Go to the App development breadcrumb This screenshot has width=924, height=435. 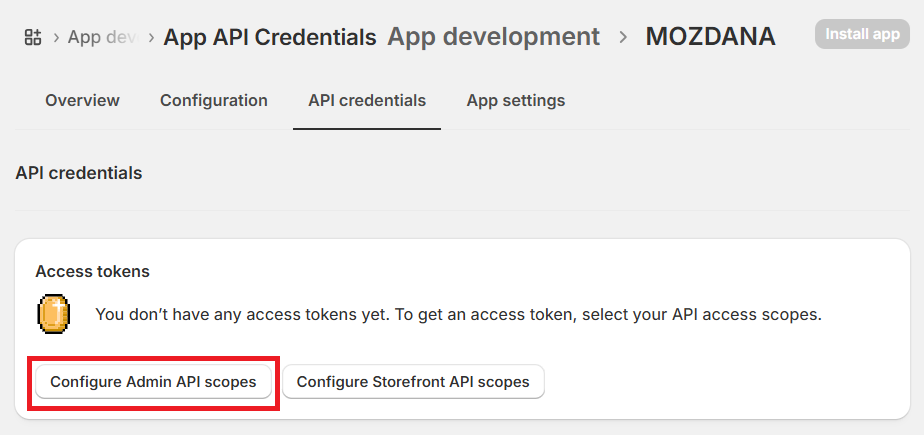click(x=493, y=37)
